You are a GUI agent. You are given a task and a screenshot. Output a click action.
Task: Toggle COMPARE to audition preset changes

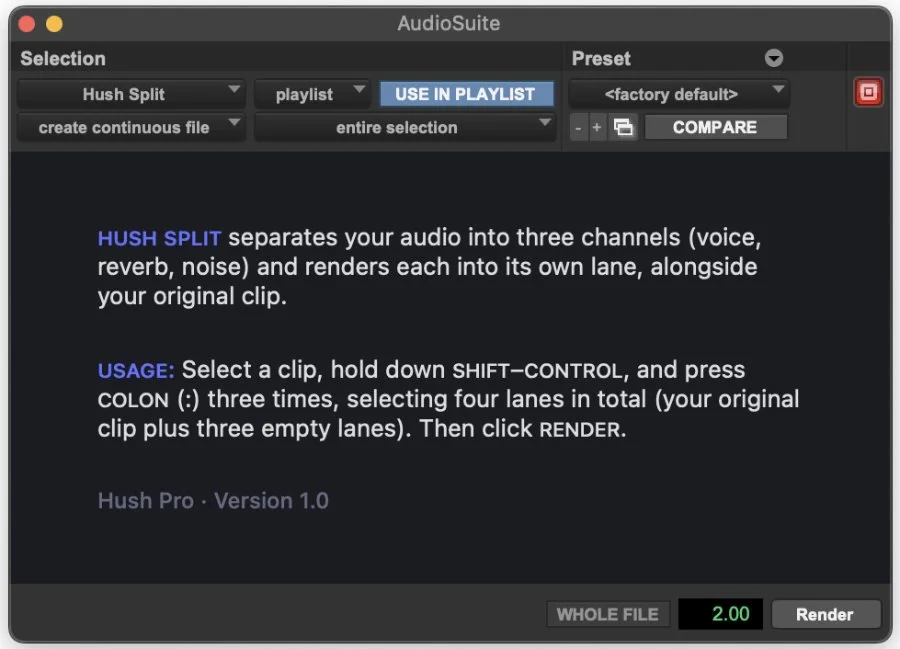coord(716,127)
